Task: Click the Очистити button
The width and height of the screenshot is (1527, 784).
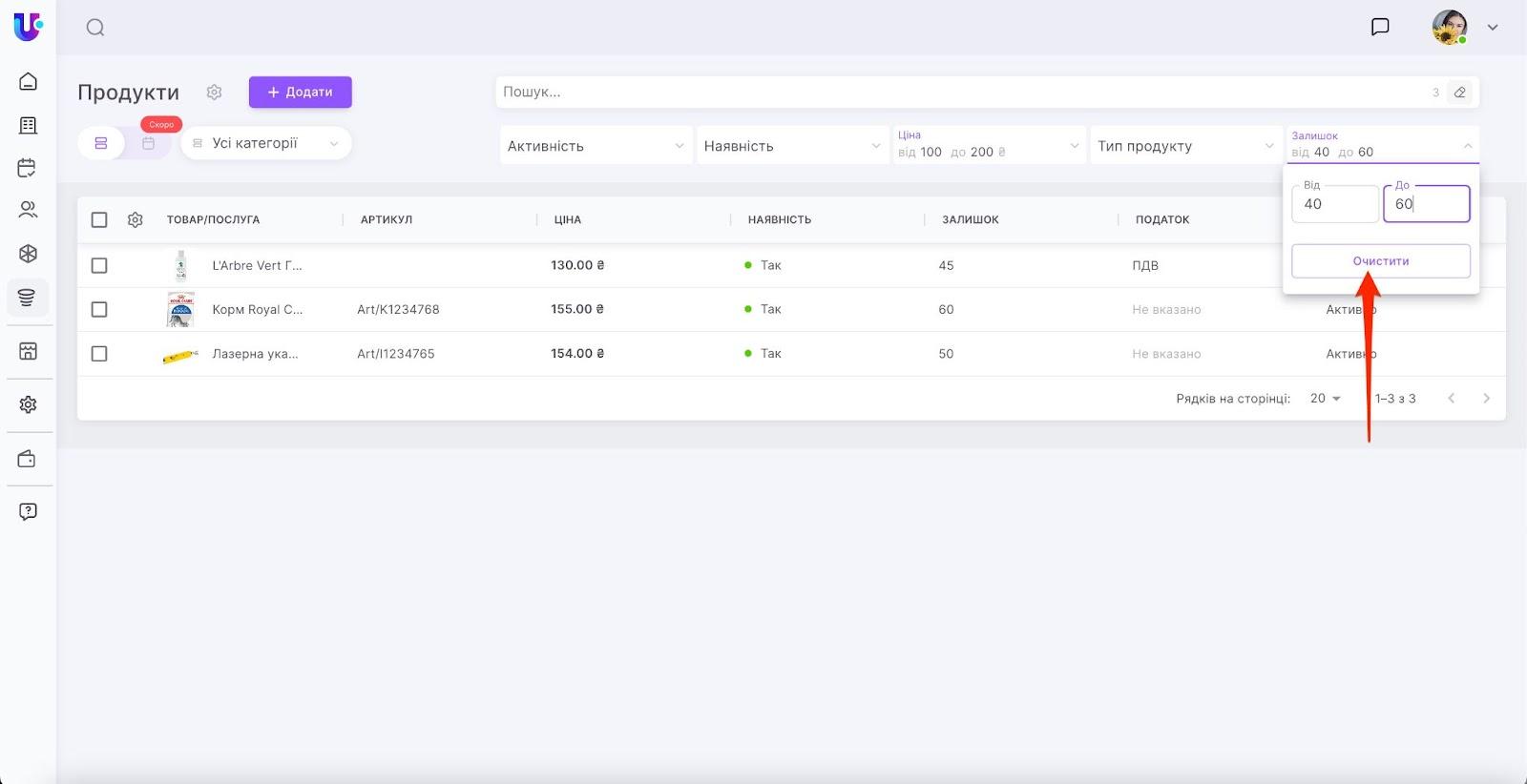Action: click(1380, 261)
